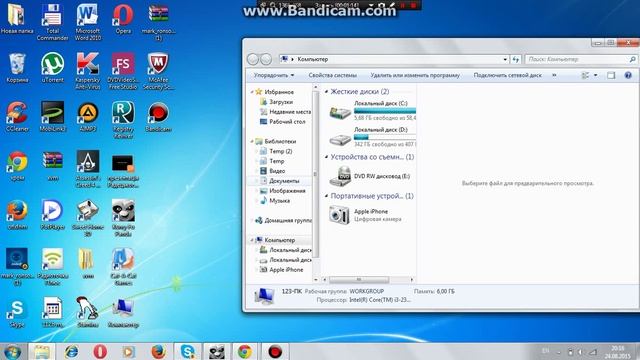Open the change view dropdown arrow

[x=596, y=75]
